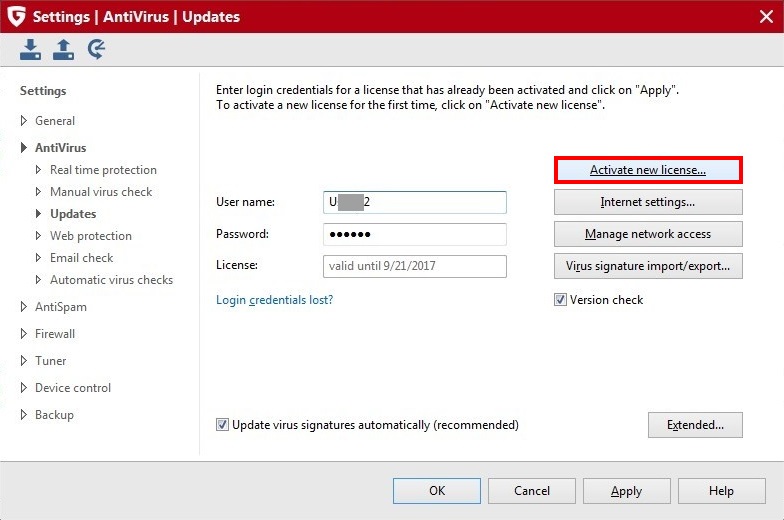Click the save settings upload icon
Image resolution: width=784 pixels, height=520 pixels.
point(64,50)
